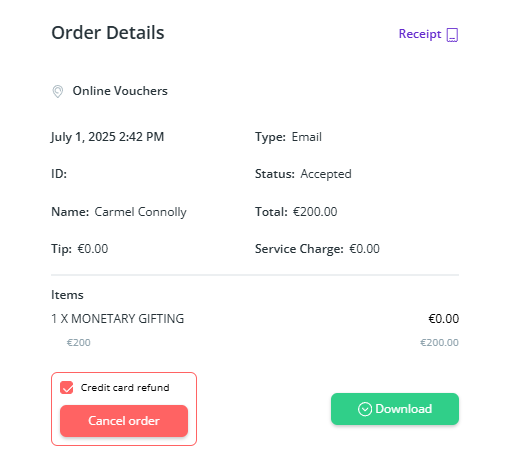Click the ID field label
The height and width of the screenshot is (453, 510).
[x=59, y=174]
